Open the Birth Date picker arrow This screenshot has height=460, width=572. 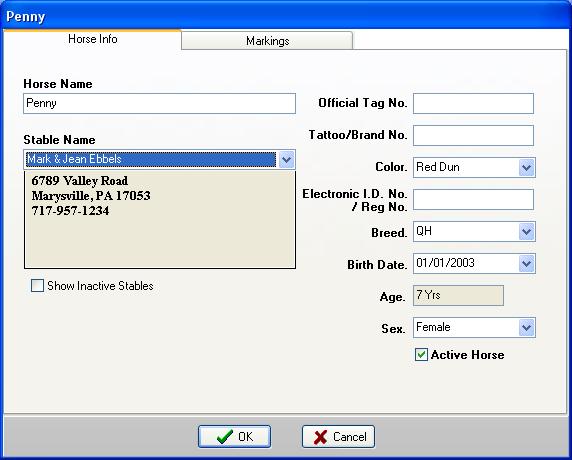[x=526, y=263]
